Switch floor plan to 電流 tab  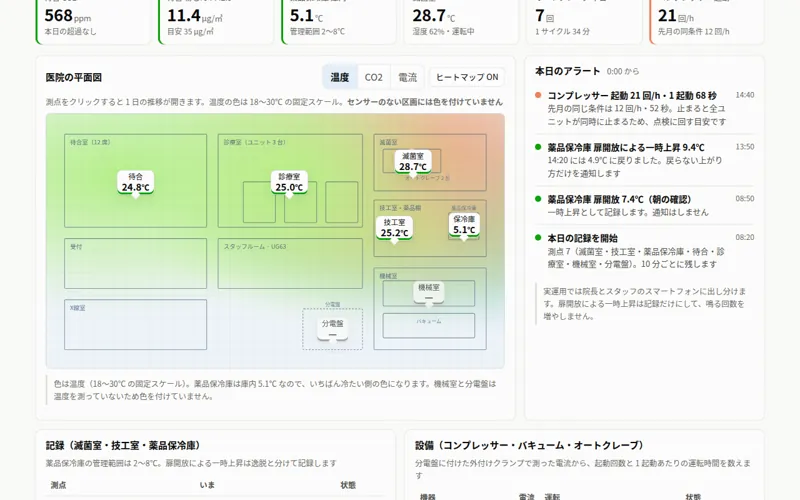(x=407, y=77)
